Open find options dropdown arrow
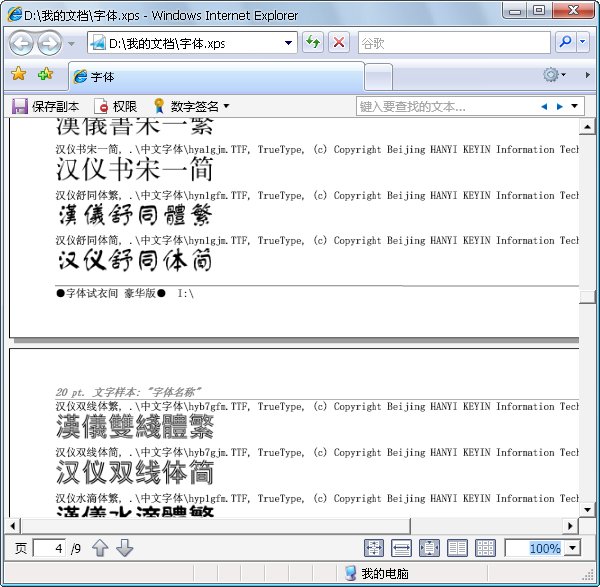 pyautogui.click(x=574, y=106)
